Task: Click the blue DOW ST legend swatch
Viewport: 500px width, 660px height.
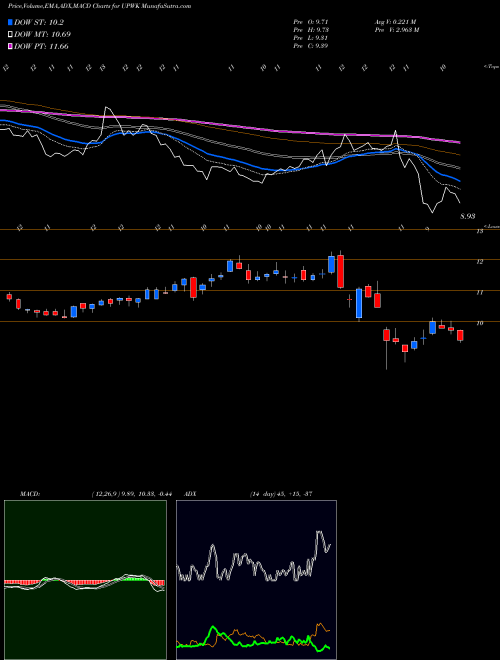Action: [10, 22]
